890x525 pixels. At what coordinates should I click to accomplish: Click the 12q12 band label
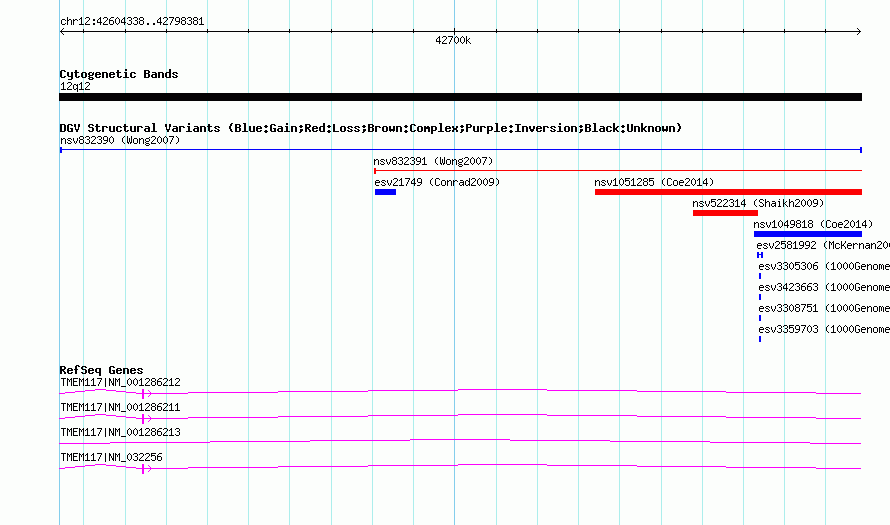pyautogui.click(x=75, y=86)
